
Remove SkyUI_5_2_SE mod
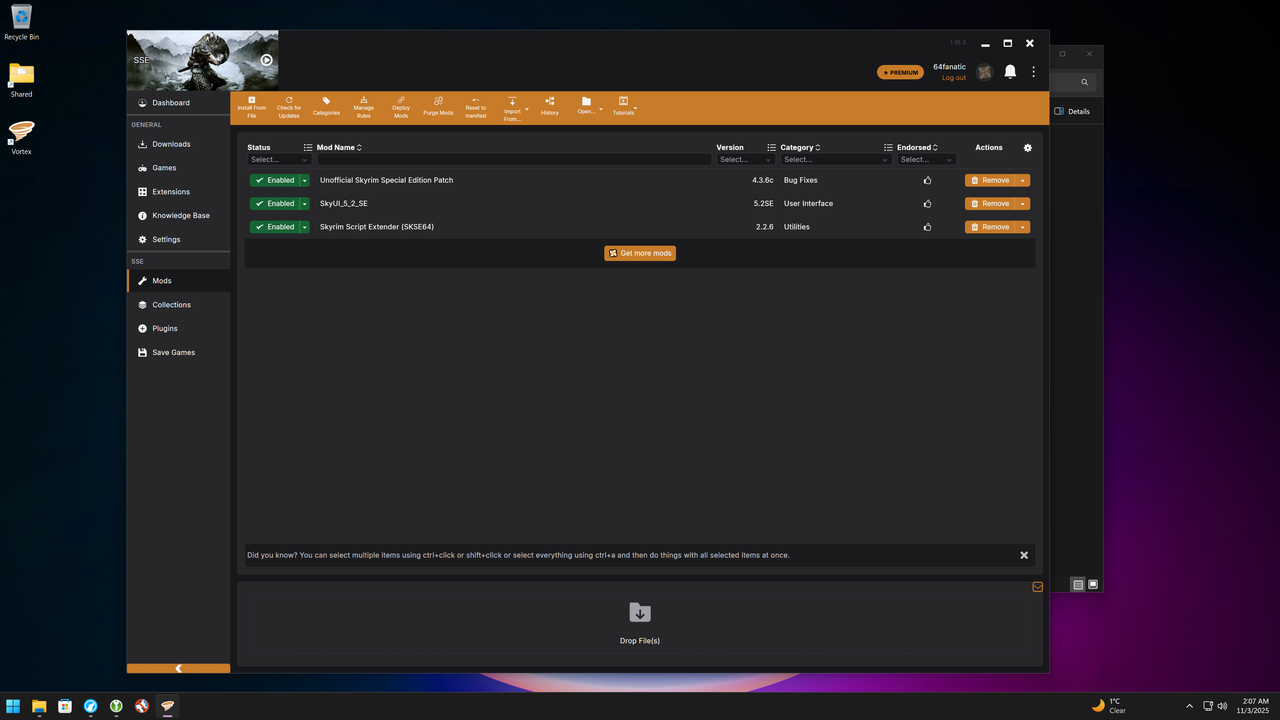[989, 204]
